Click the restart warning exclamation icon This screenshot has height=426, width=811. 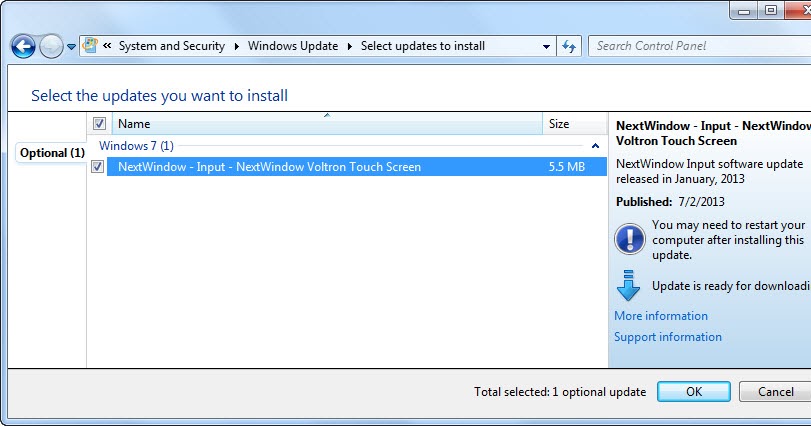coord(629,239)
